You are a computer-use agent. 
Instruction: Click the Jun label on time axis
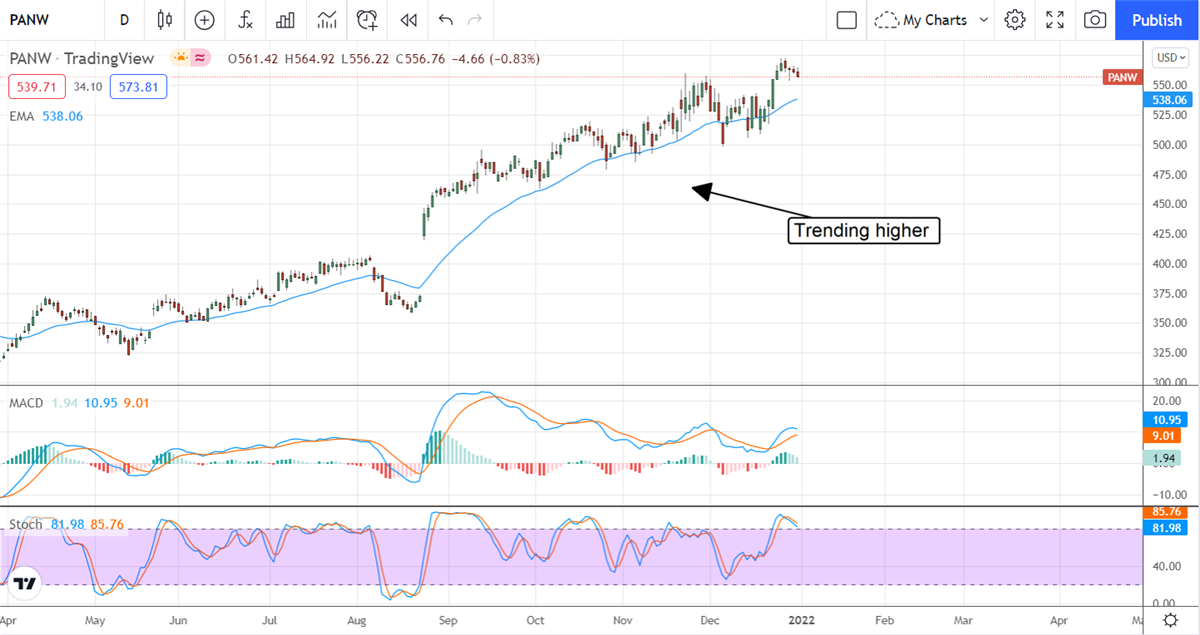tap(178, 620)
